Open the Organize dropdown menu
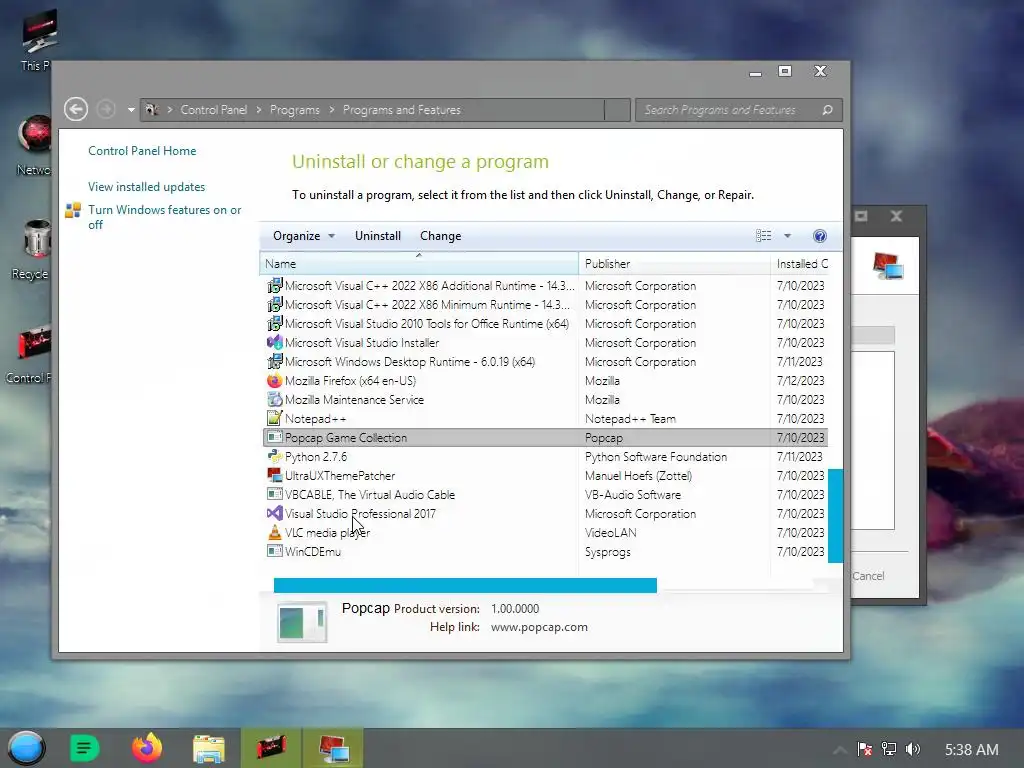1024x768 pixels. click(x=304, y=236)
